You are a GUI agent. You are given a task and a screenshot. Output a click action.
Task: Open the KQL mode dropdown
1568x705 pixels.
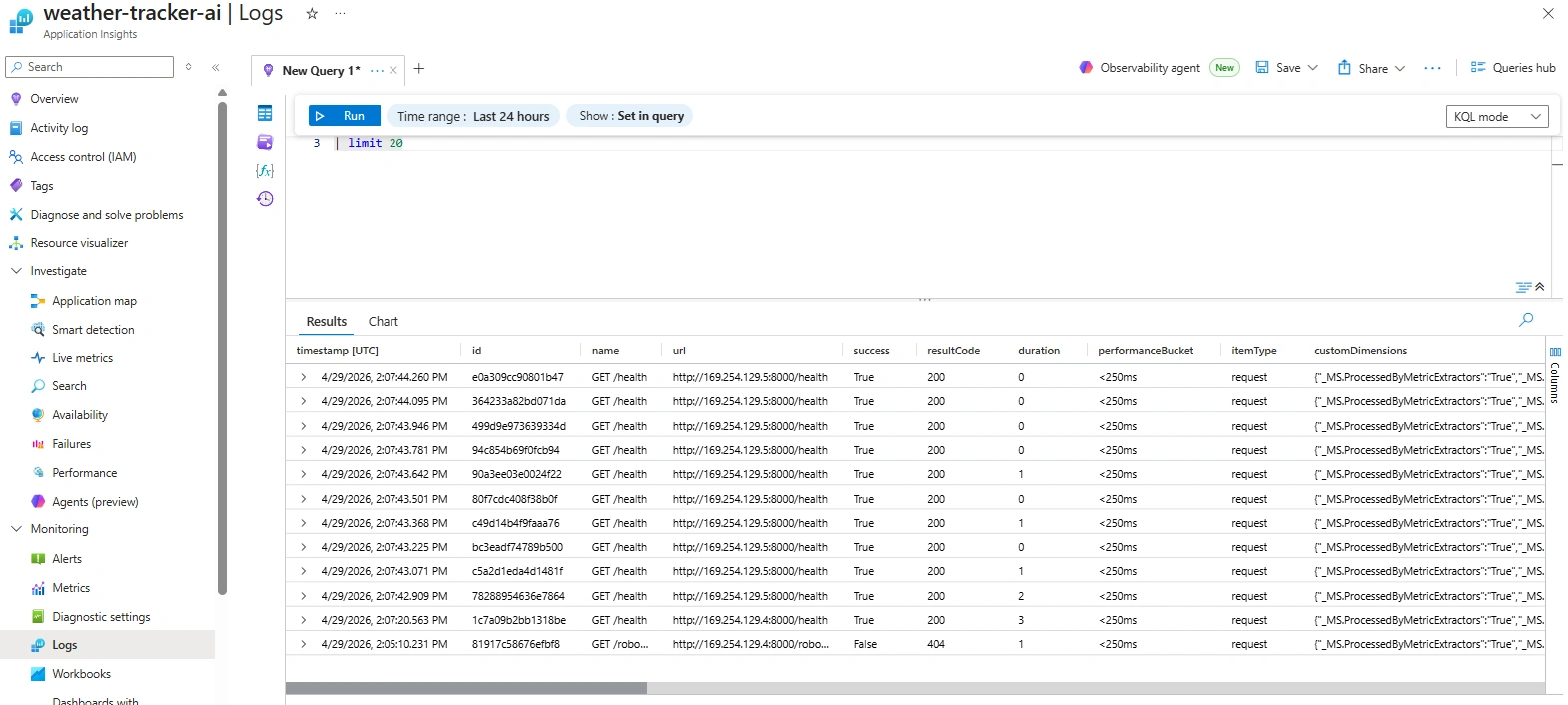(x=1497, y=117)
